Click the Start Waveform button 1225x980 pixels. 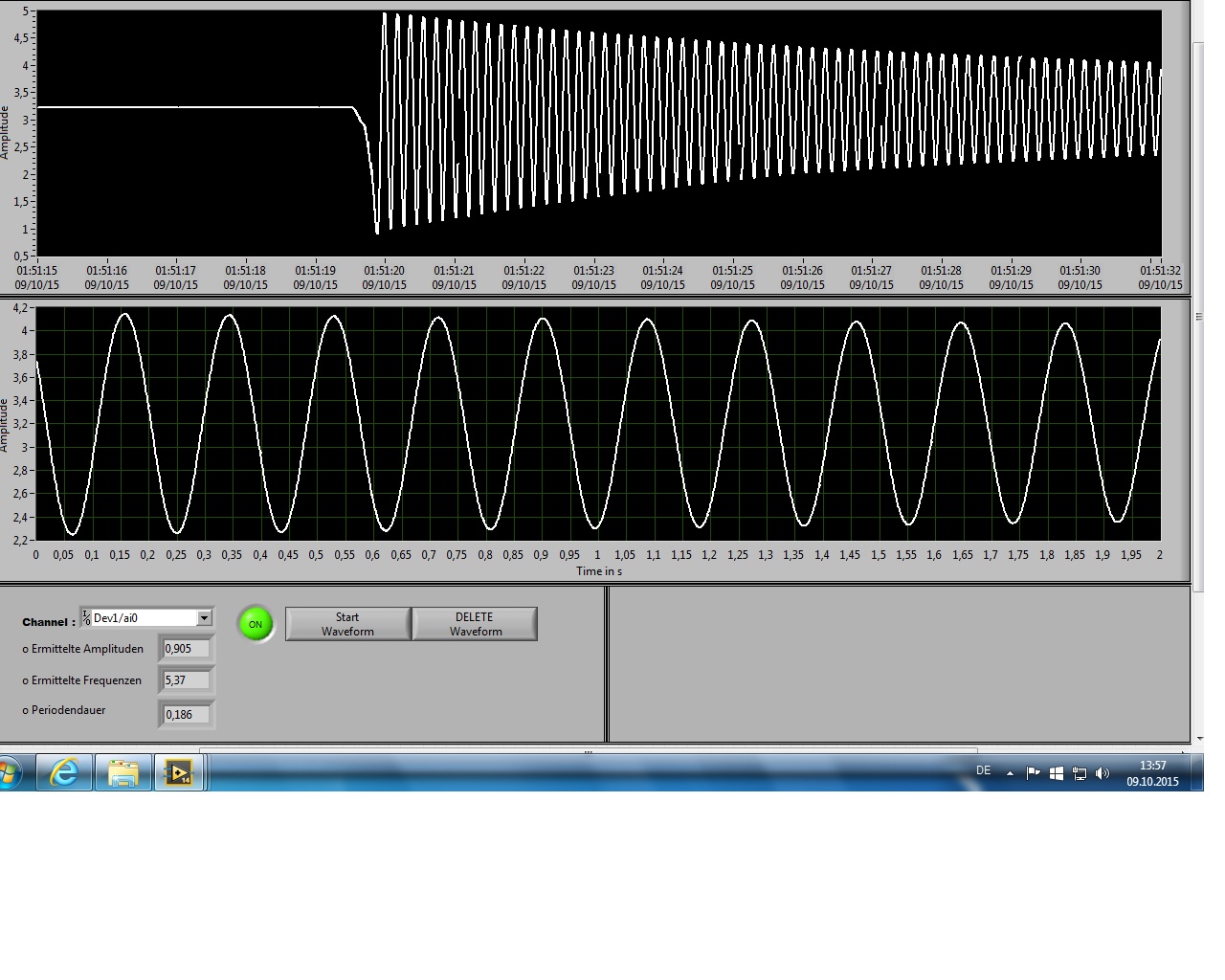[348, 624]
